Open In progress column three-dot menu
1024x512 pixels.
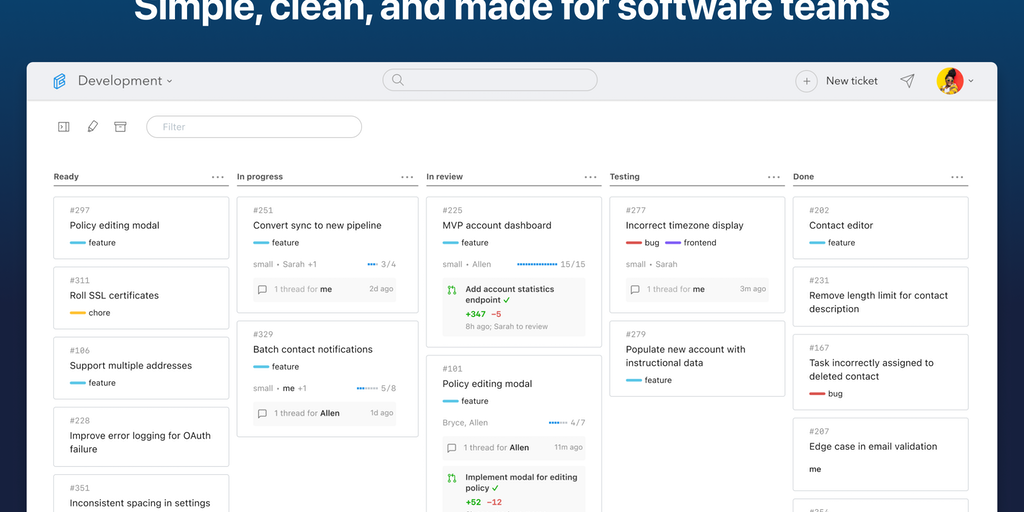click(407, 177)
